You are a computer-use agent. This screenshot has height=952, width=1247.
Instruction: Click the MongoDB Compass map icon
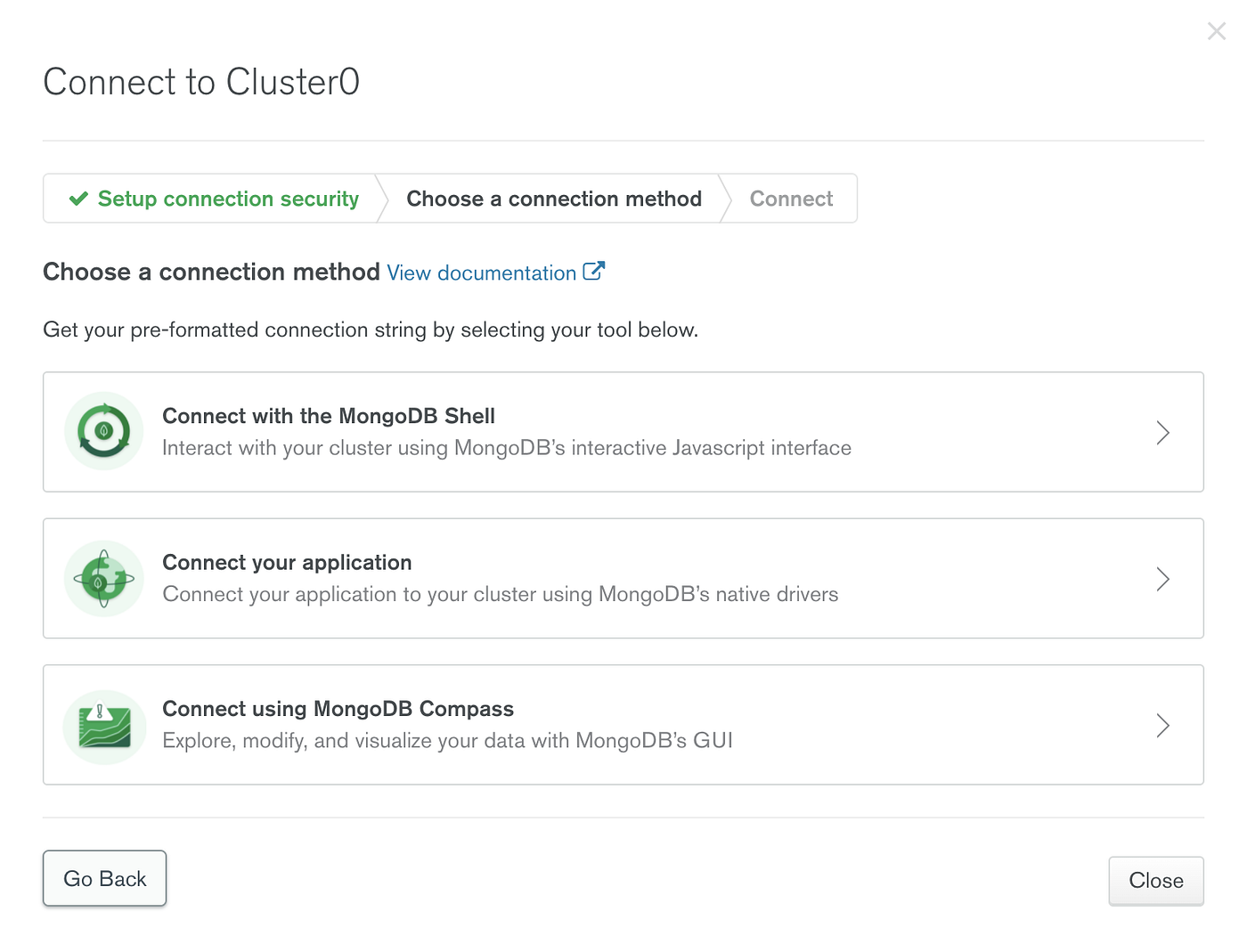[x=103, y=726]
